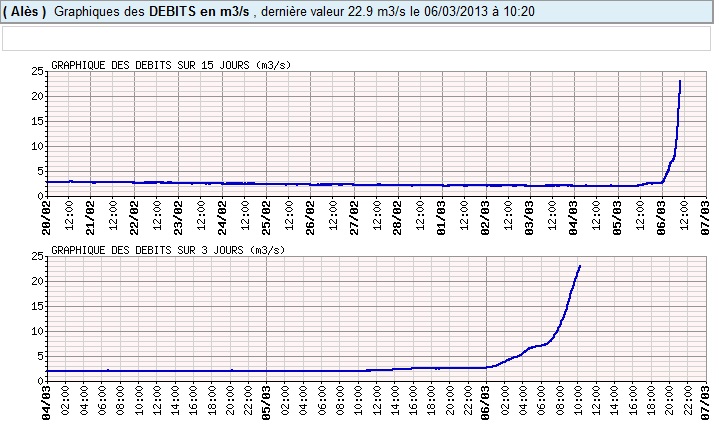Click "26/02" on the 15-day chart axis

coord(310,218)
